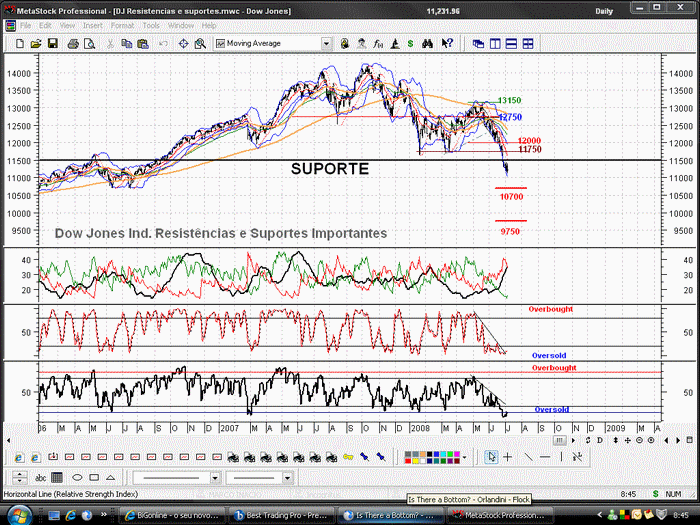This screenshot has height=525, width=700.
Task: Open the Format menu
Action: (122, 26)
